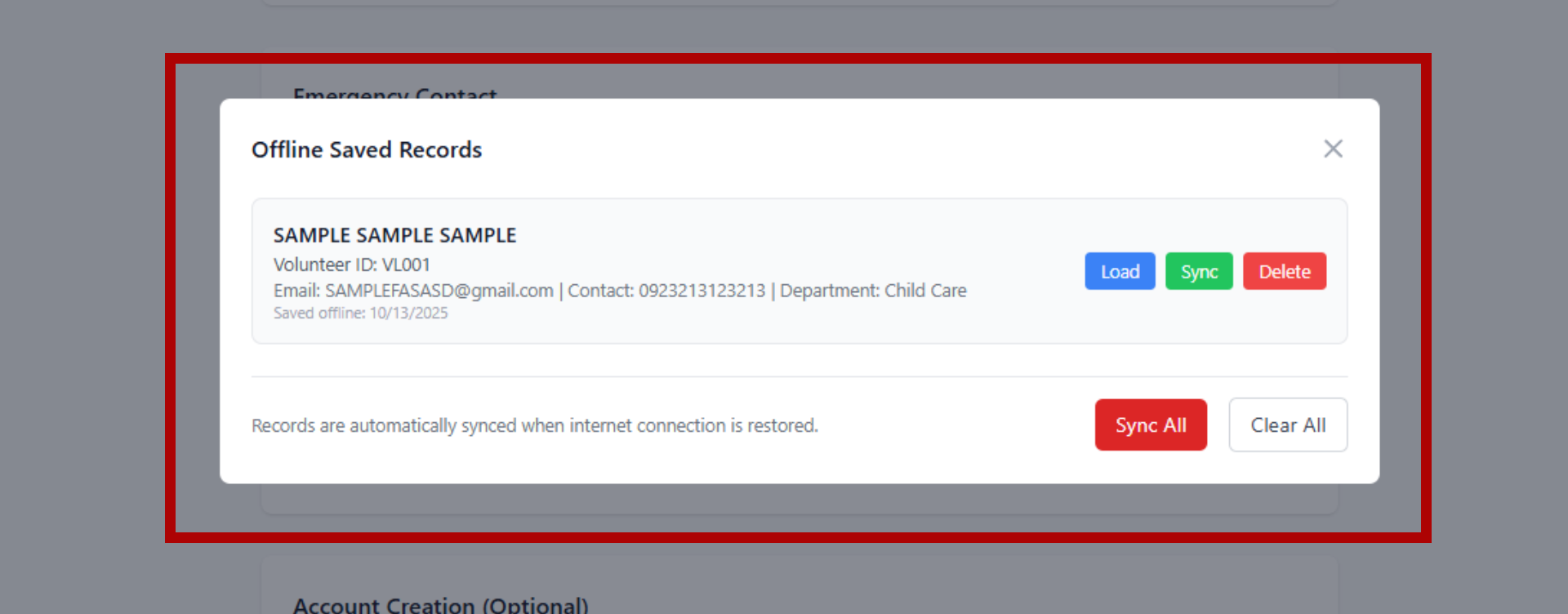Screen dimensions: 1568x614
Task: Click the word Contact in the record details
Action: (600, 291)
